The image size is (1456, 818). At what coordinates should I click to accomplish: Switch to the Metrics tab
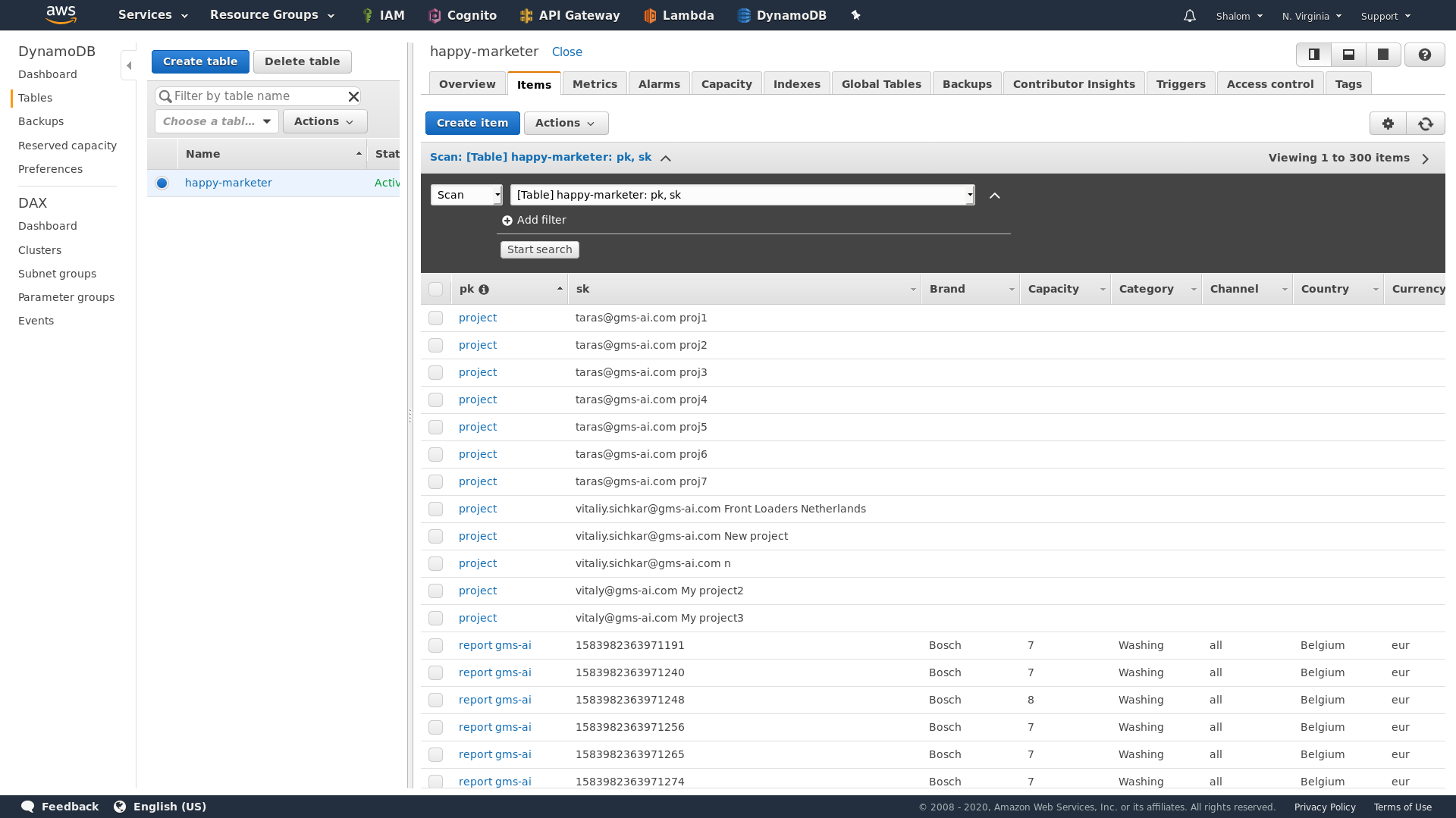click(595, 83)
